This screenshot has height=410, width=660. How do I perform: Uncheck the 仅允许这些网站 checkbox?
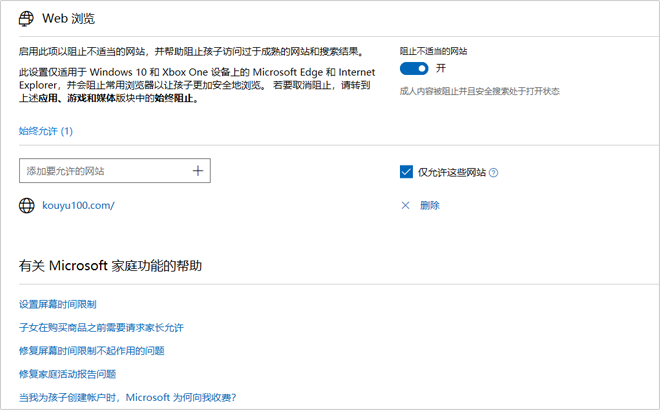tap(406, 172)
